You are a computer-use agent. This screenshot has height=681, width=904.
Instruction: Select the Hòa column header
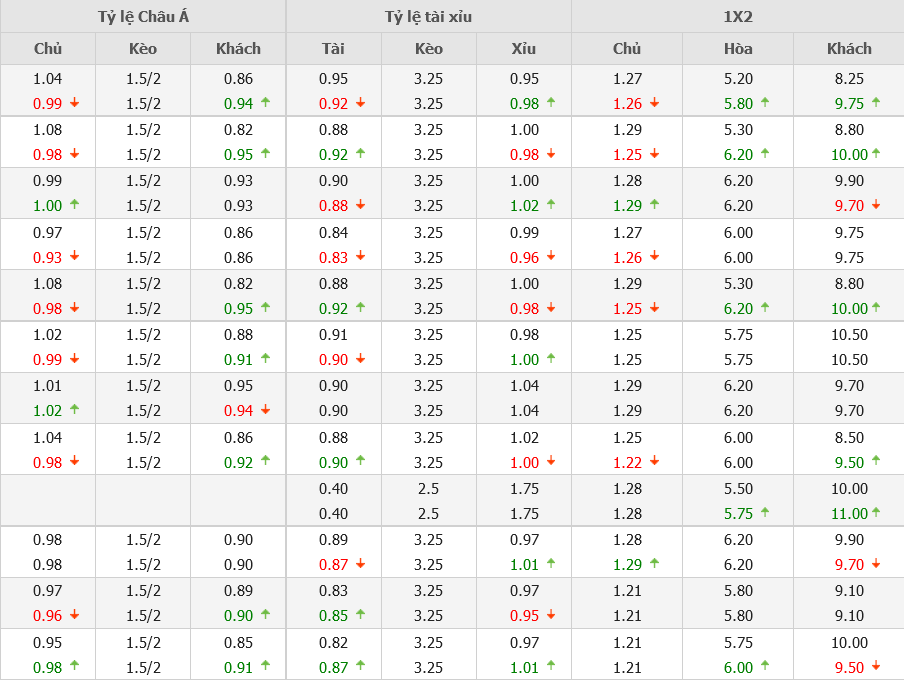tap(738, 48)
